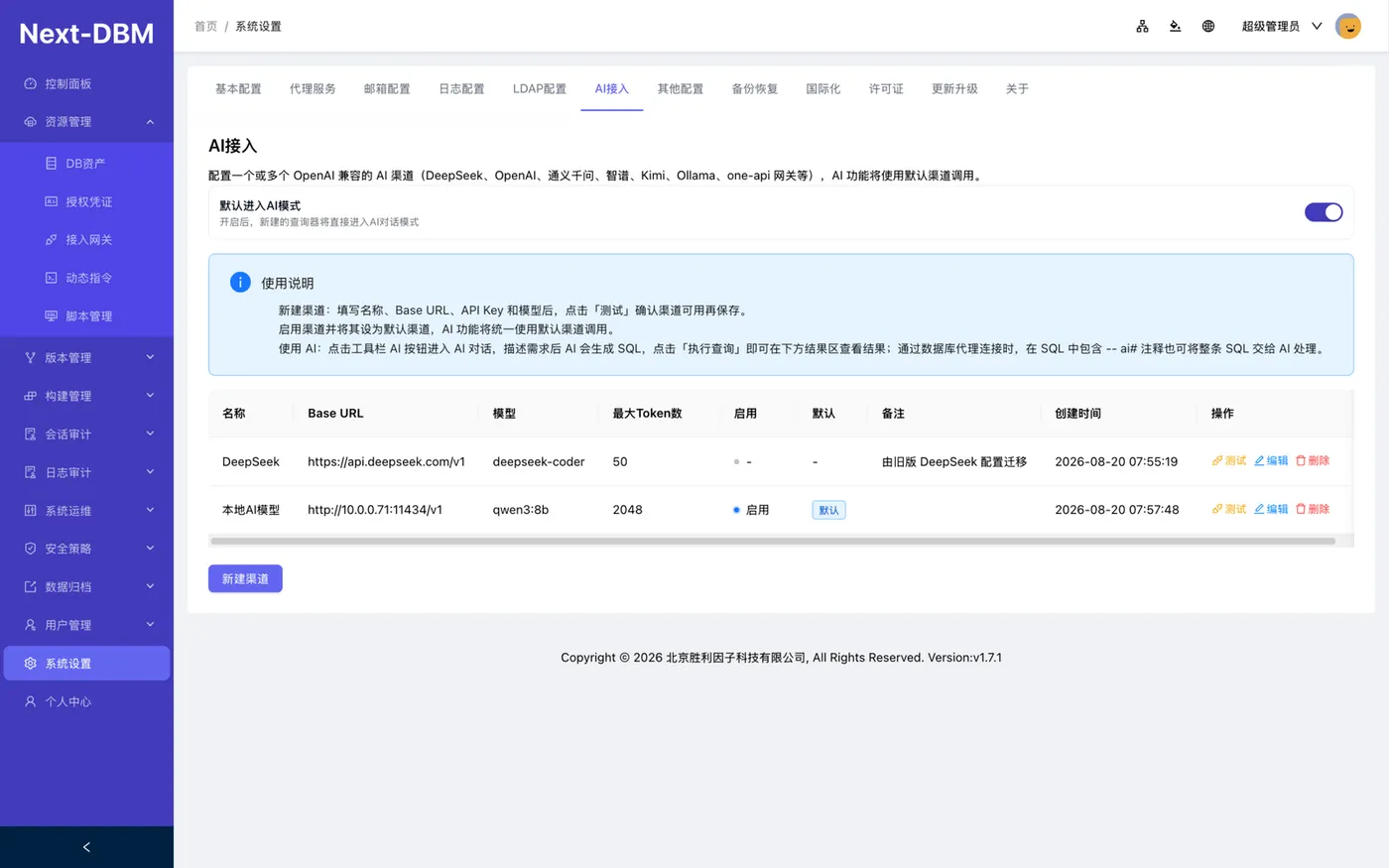Screen dimensions: 1389x868
Task: Switch to the 许可证 tab
Action: click(886, 89)
